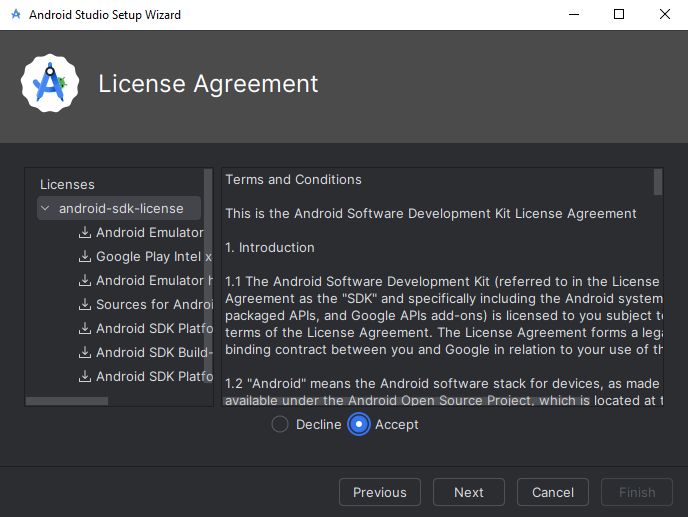Select the Sources for Android entry

[x=154, y=304]
